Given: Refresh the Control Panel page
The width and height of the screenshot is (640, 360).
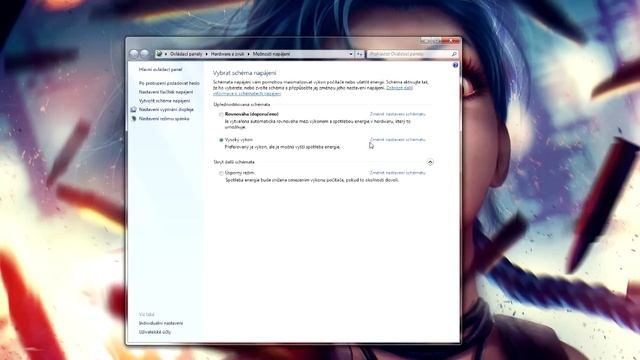Looking at the screenshot, I should click(359, 54).
